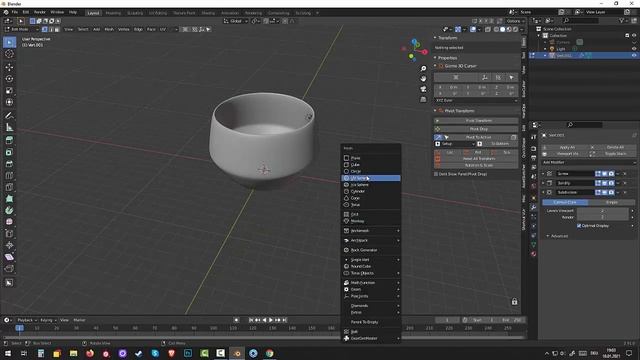Select the Annotate tool in the left toolbar
Image resolution: width=640 pixels, height=360 pixels.
[9, 116]
